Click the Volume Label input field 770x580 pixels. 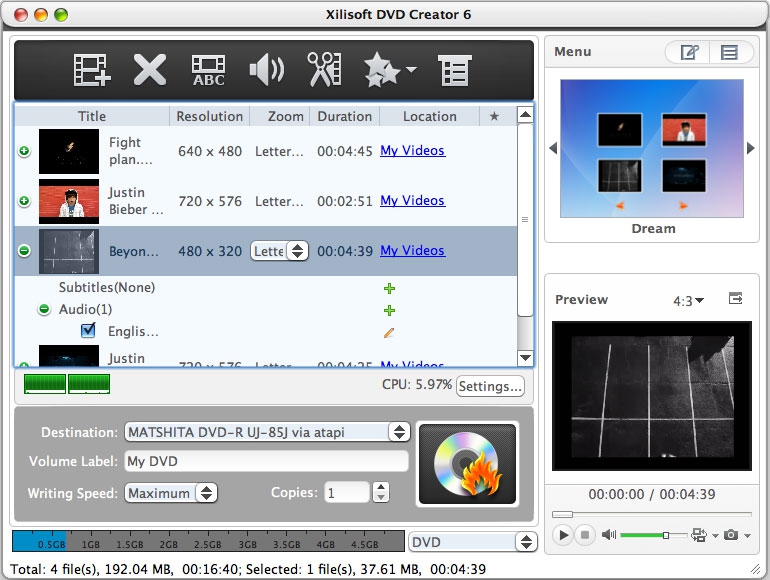tap(265, 461)
